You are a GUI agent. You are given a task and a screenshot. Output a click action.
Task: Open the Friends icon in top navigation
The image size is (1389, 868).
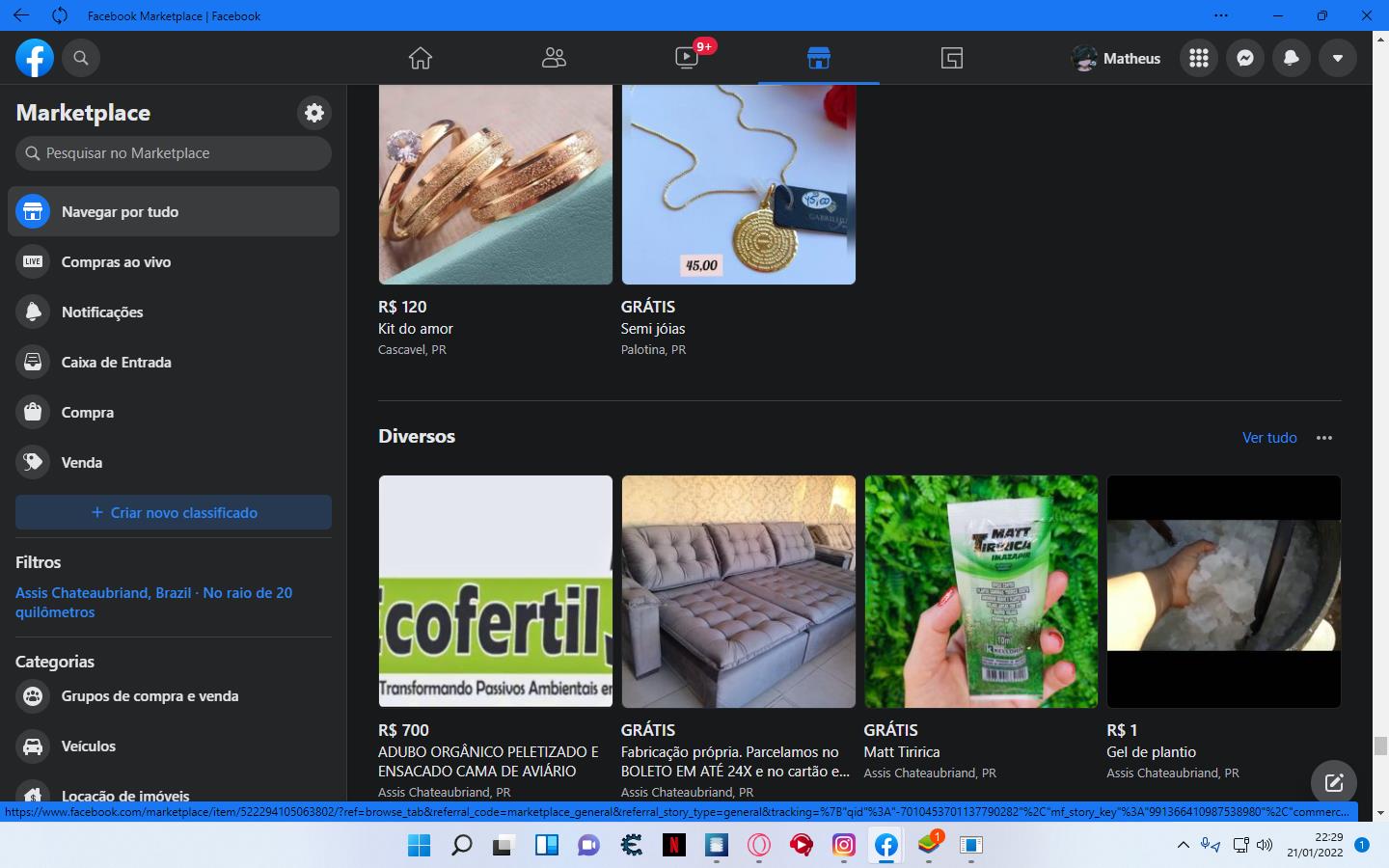[554, 58]
